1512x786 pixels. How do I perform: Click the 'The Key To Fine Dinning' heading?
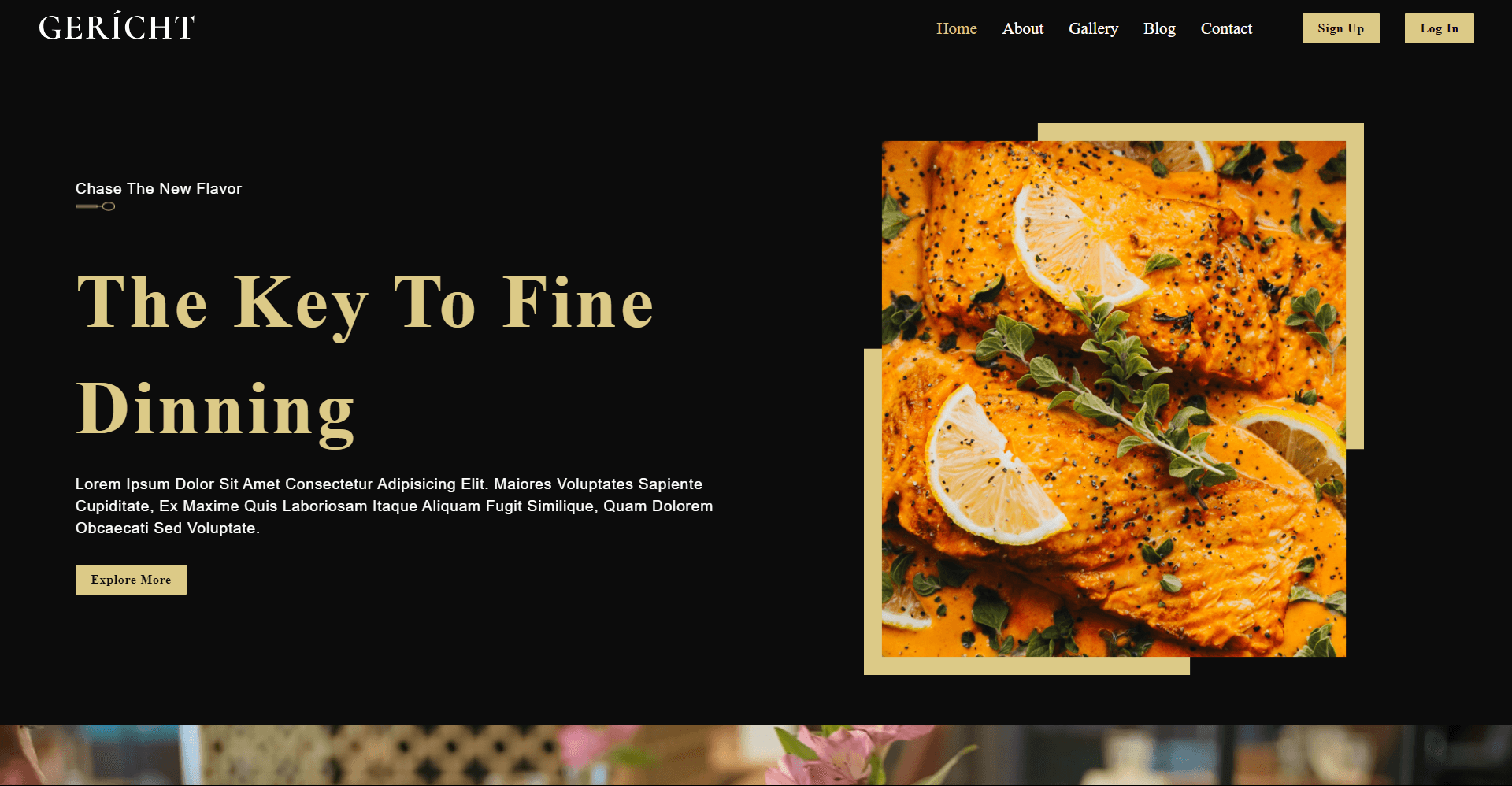(365, 357)
